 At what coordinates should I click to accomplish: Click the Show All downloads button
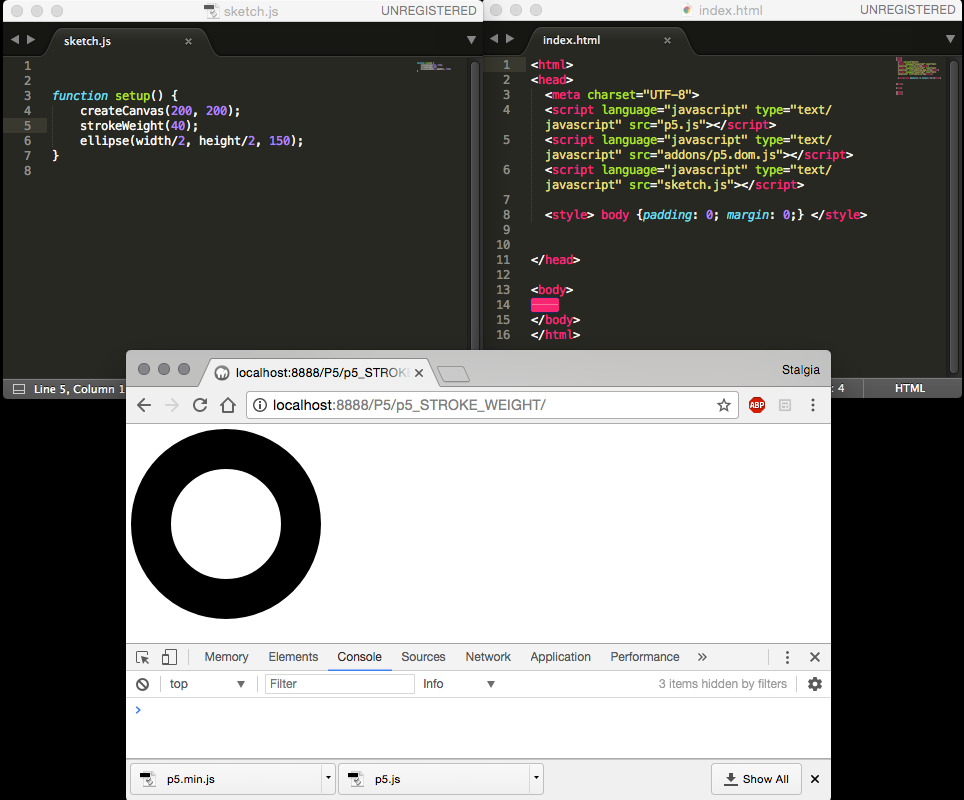756,779
